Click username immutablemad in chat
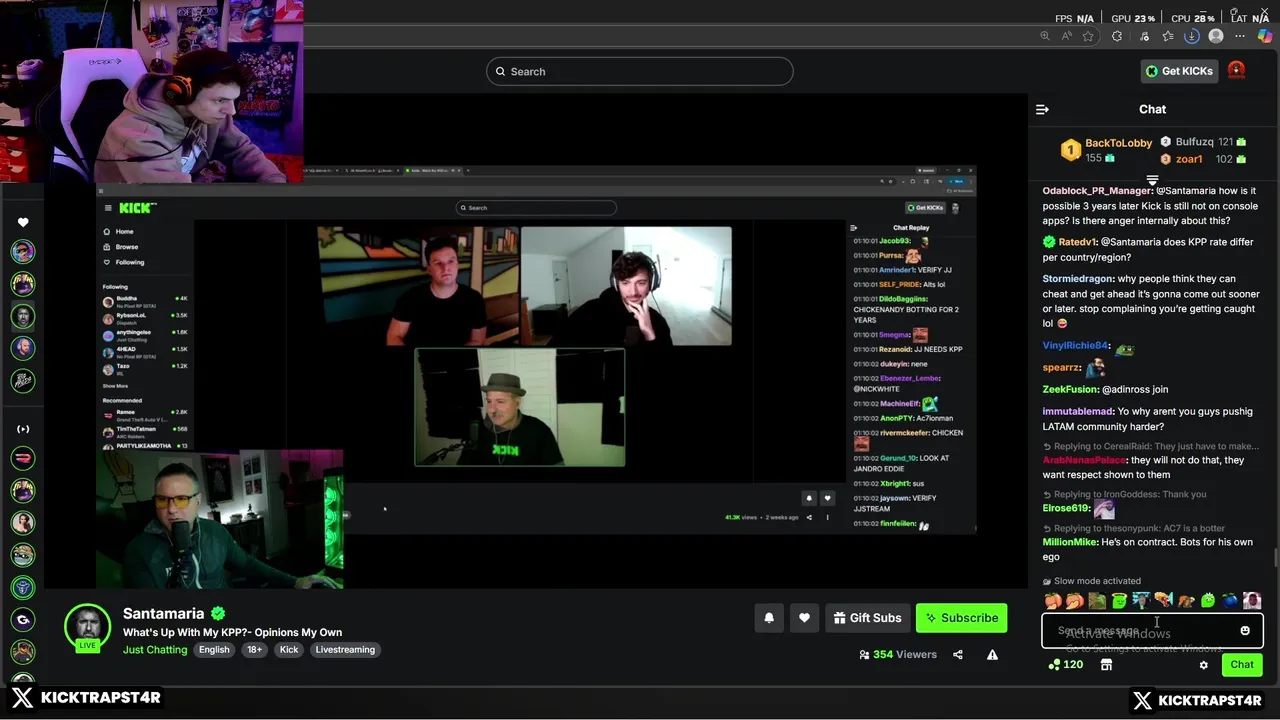Image resolution: width=1280 pixels, height=720 pixels. pos(1078,412)
